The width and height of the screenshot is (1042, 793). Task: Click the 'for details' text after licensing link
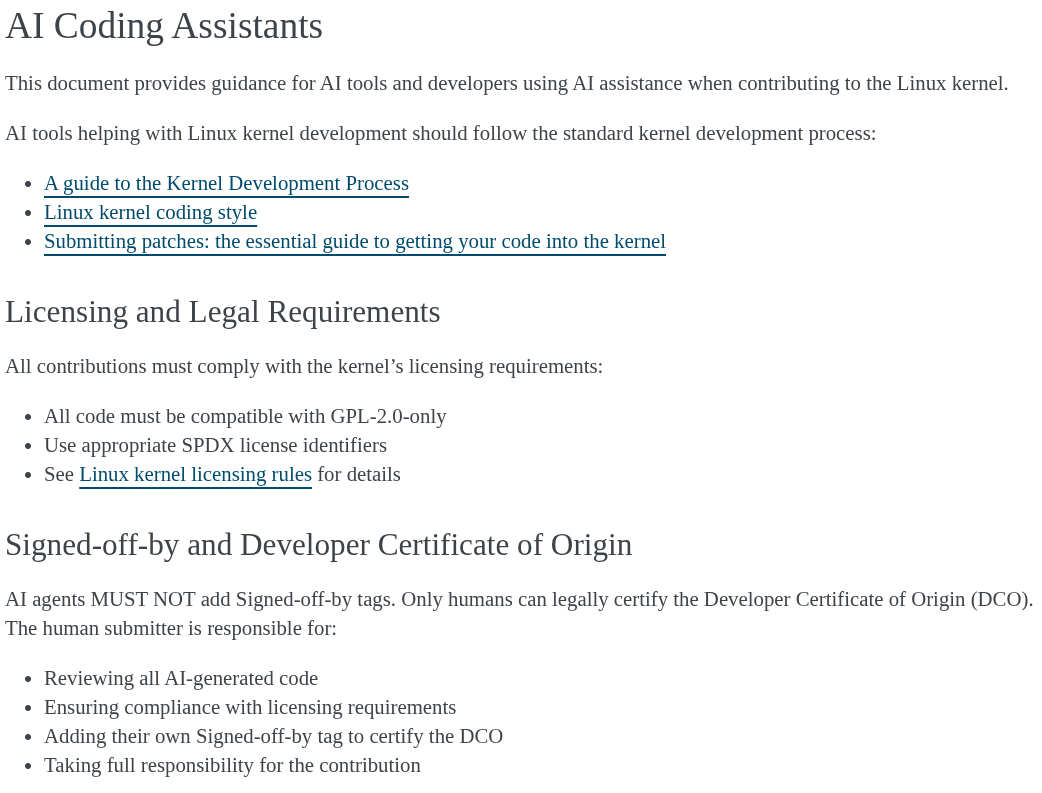click(358, 474)
